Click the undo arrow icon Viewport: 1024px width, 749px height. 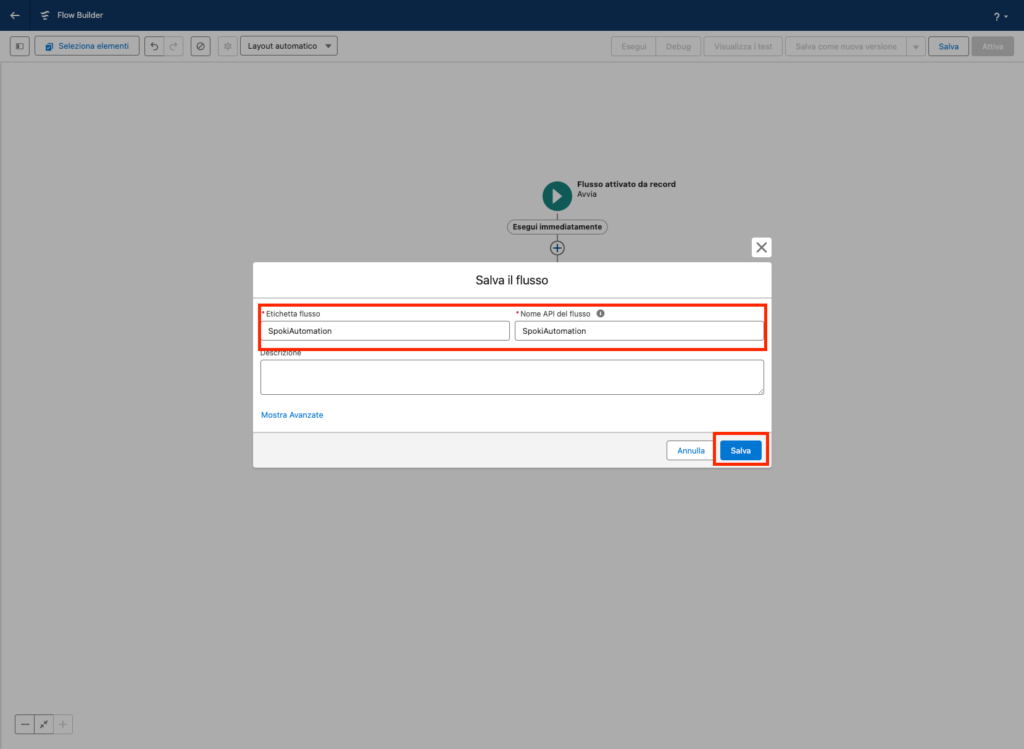click(x=154, y=46)
